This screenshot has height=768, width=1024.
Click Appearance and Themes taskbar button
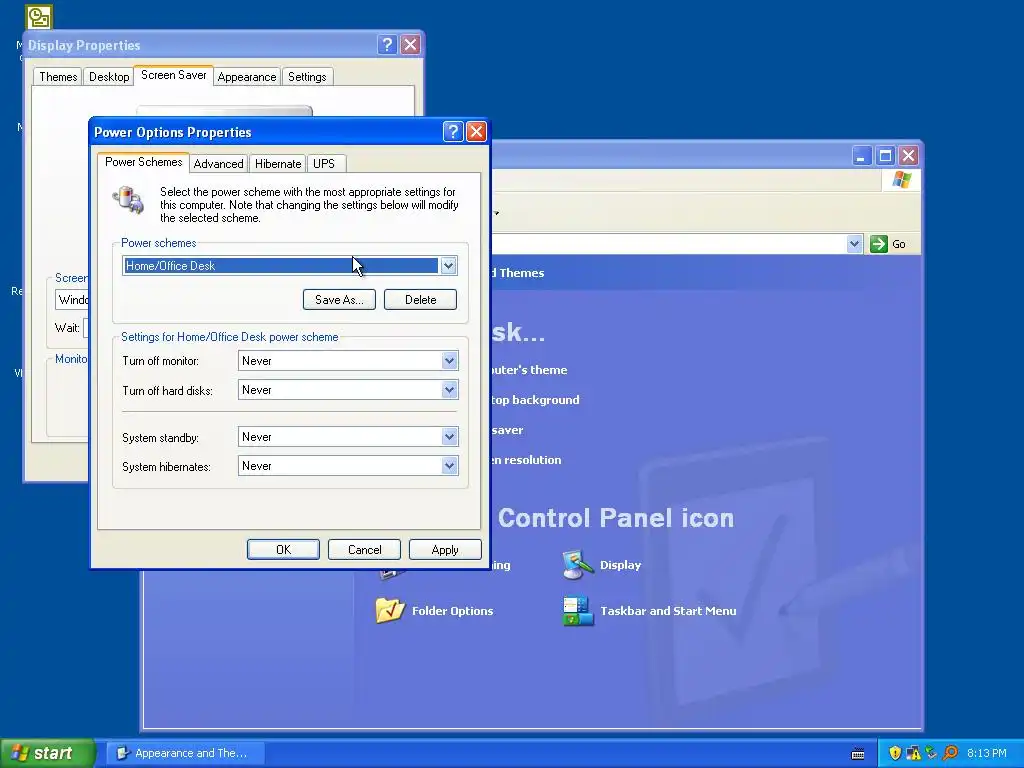[186, 753]
